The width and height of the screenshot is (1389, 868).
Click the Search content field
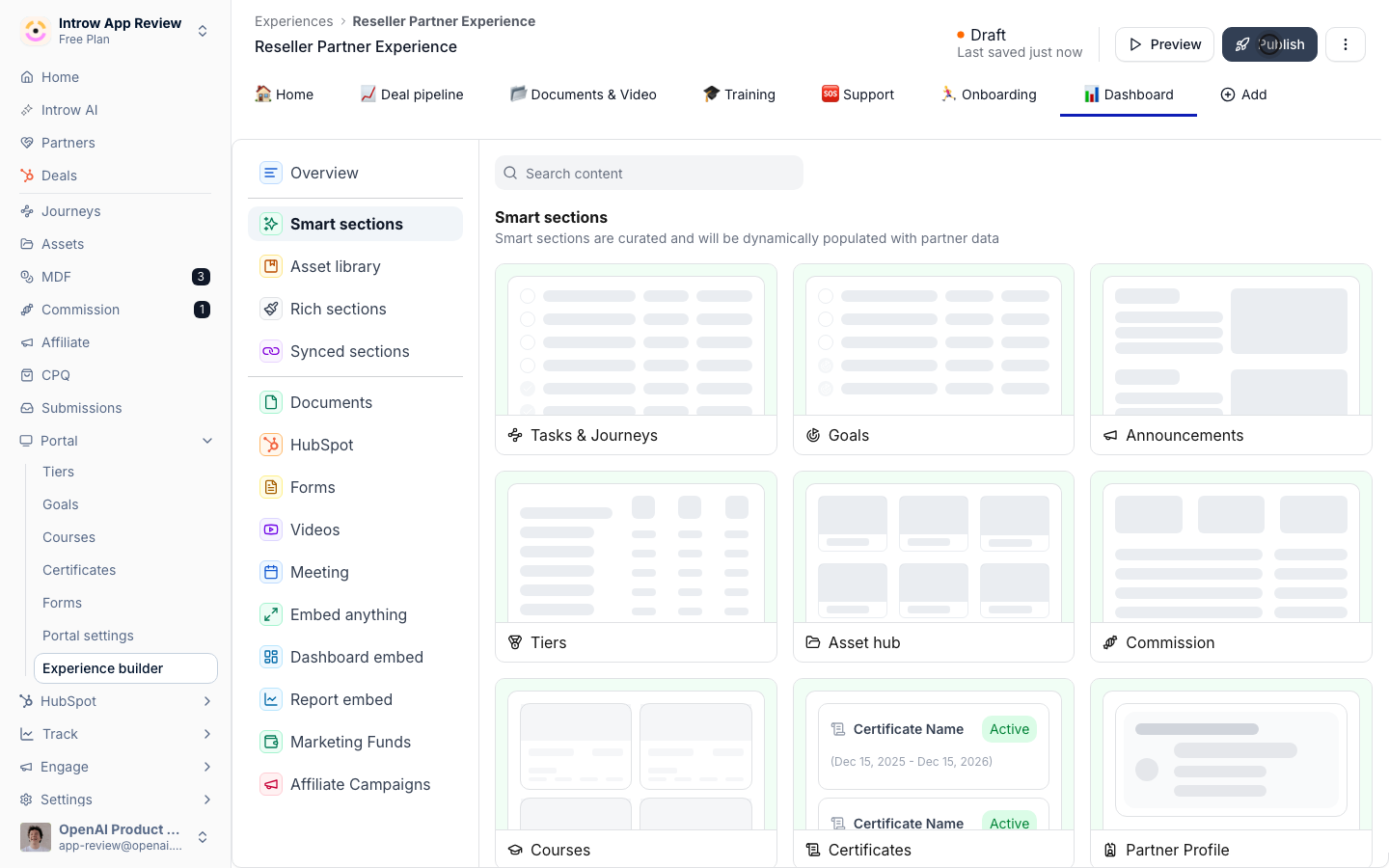click(x=649, y=173)
